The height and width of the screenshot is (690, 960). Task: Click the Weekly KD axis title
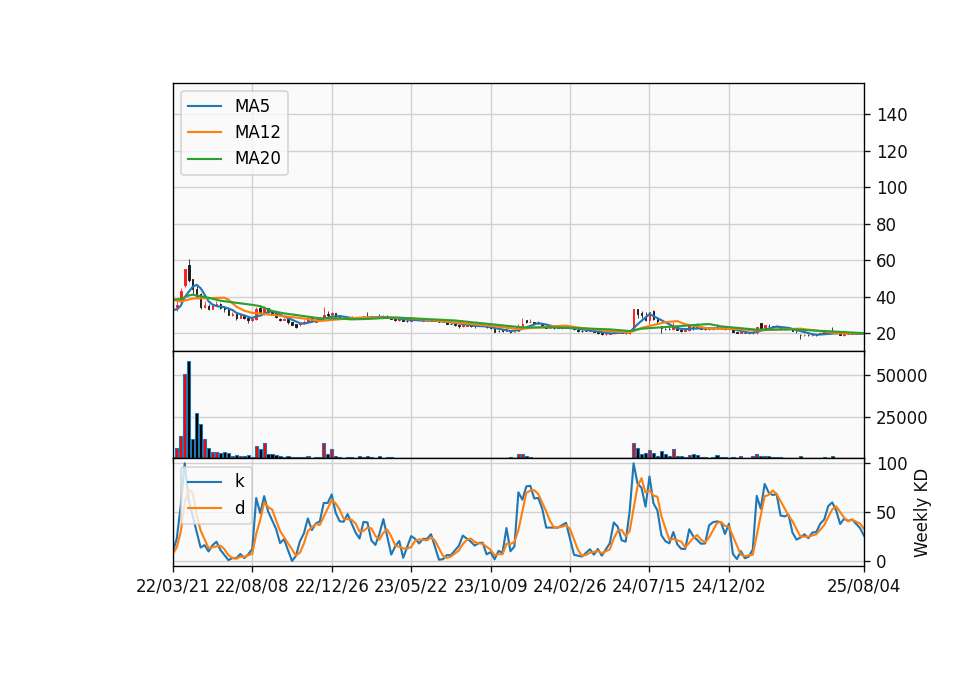coord(921,514)
